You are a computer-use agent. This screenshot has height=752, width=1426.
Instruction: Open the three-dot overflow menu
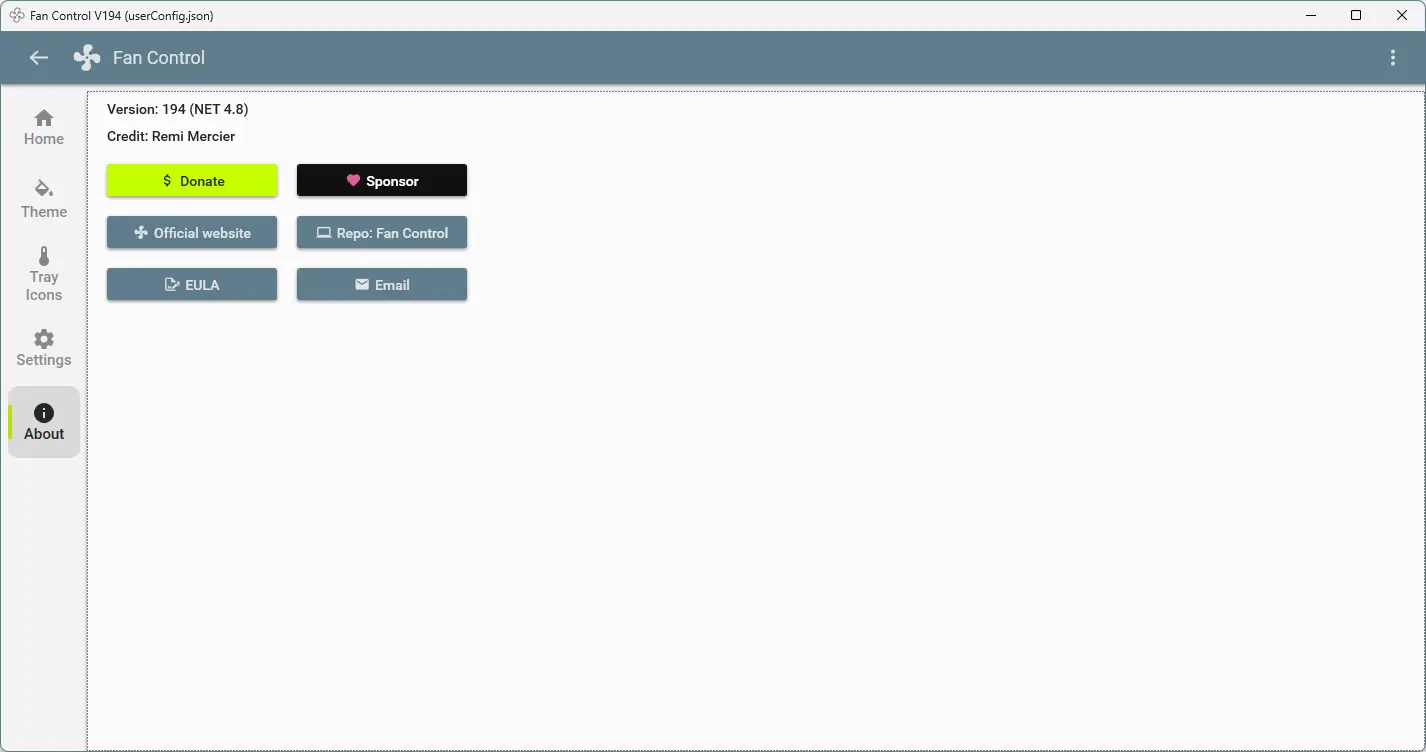(x=1393, y=58)
